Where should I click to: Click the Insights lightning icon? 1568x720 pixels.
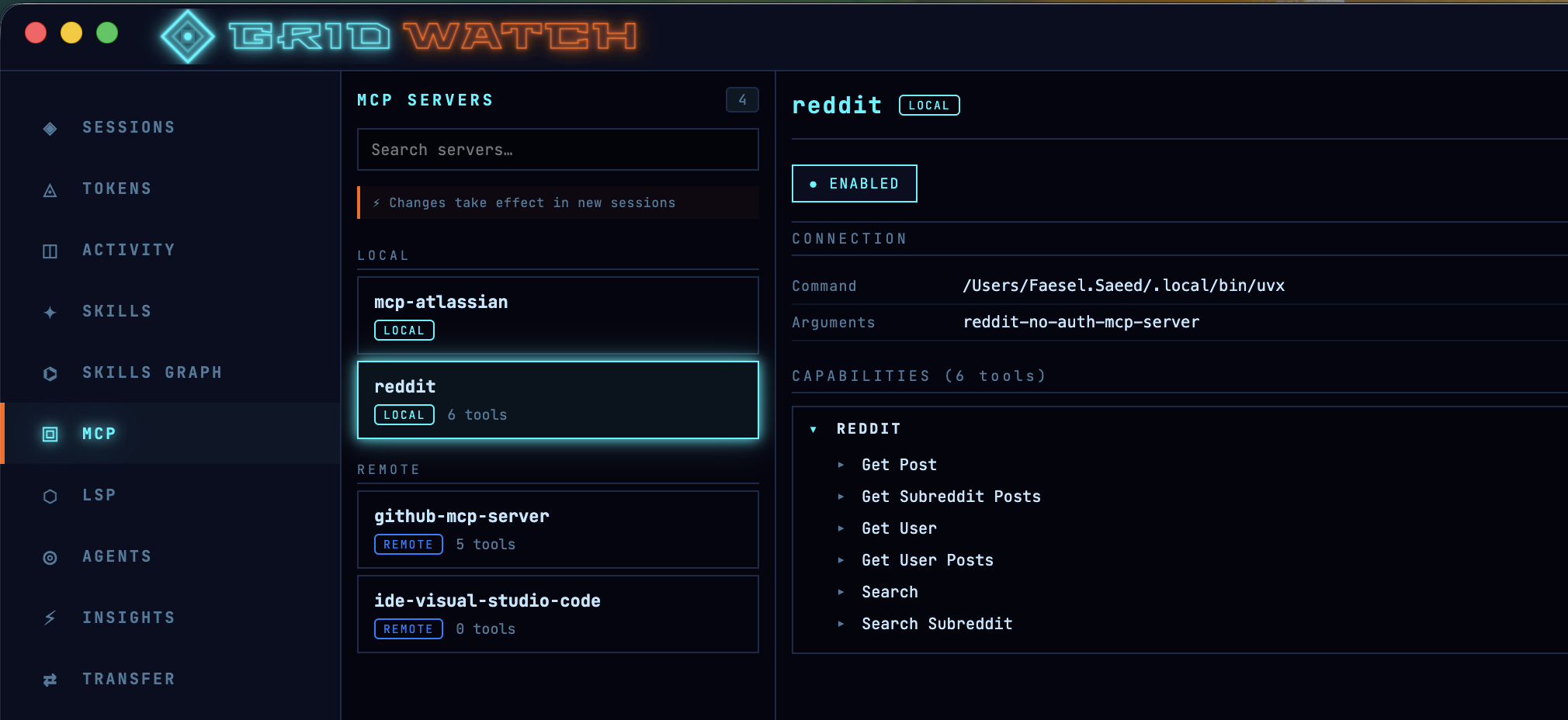pos(50,618)
